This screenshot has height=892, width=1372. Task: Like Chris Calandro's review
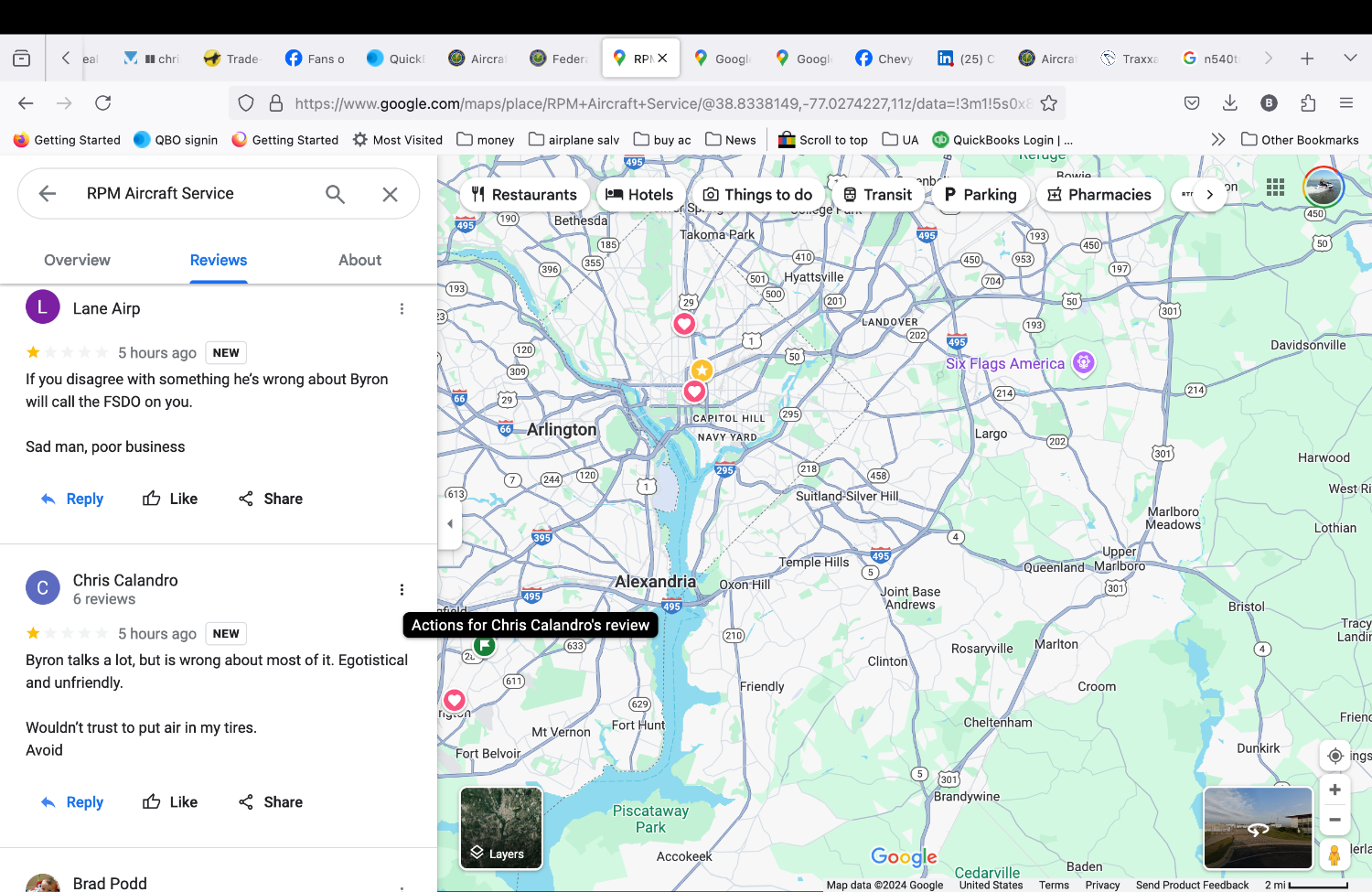(x=170, y=802)
